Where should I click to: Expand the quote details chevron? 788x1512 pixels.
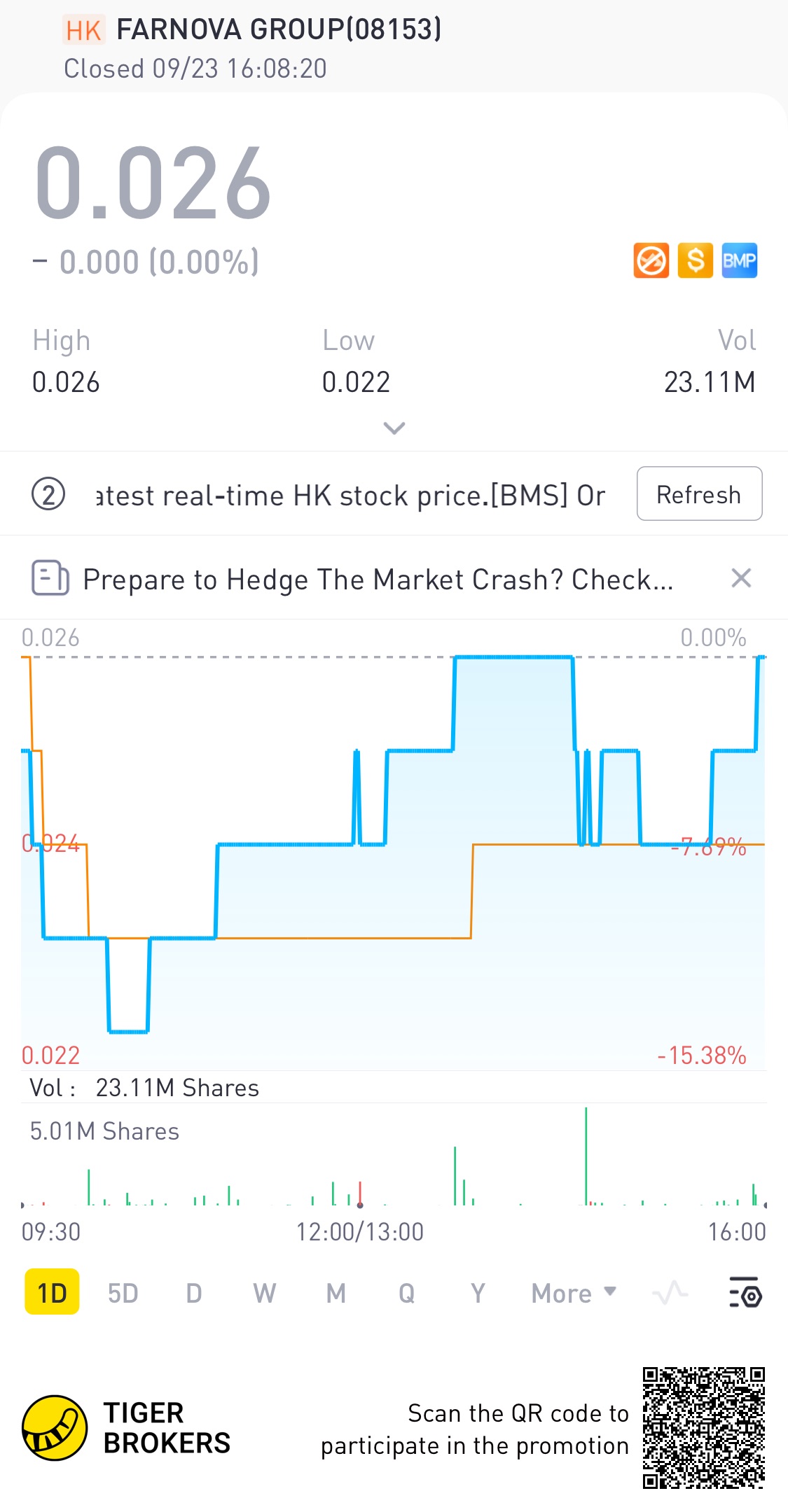(x=394, y=428)
